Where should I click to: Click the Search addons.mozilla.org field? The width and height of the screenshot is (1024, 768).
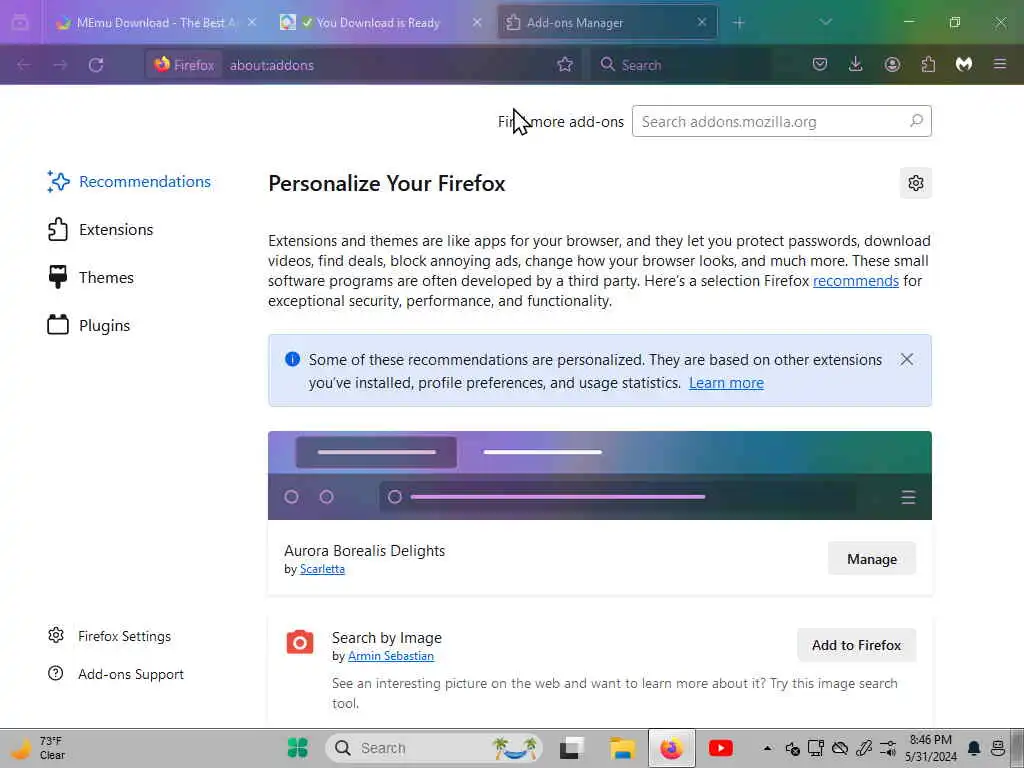781,121
